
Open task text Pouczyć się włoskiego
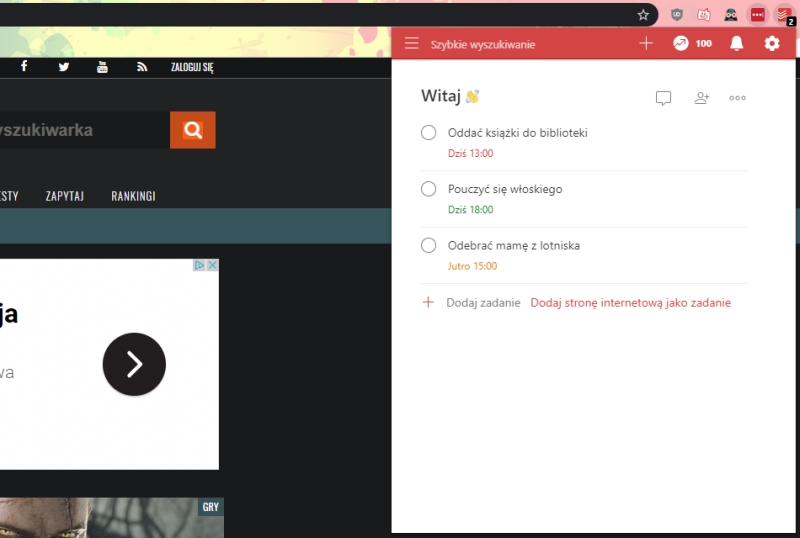[x=505, y=189]
